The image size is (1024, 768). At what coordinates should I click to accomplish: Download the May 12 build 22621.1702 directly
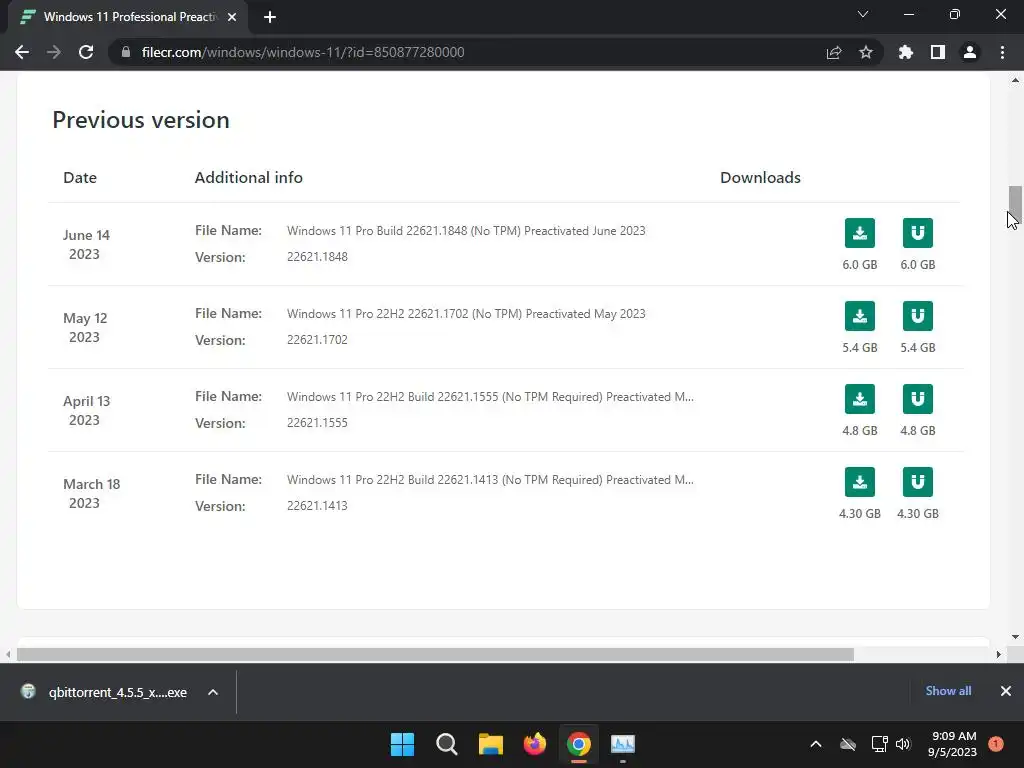[859, 316]
